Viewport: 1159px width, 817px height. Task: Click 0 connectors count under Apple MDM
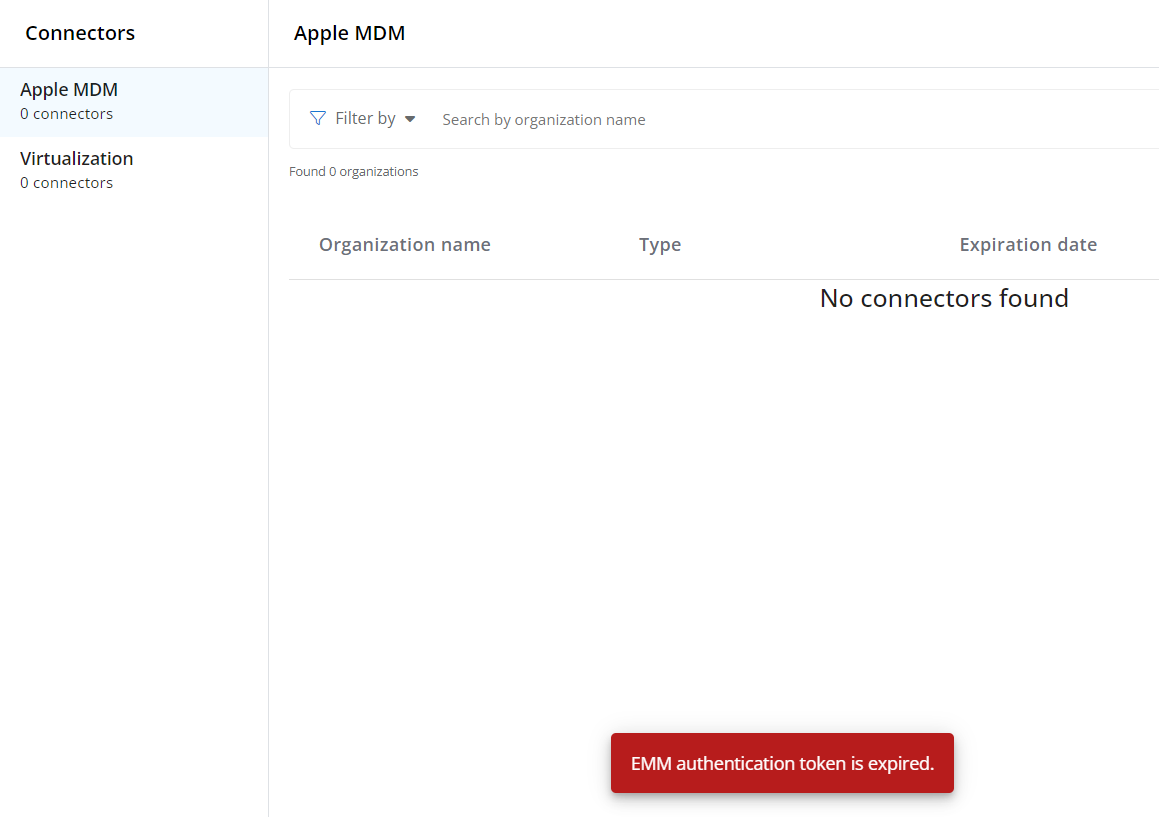[x=66, y=114]
